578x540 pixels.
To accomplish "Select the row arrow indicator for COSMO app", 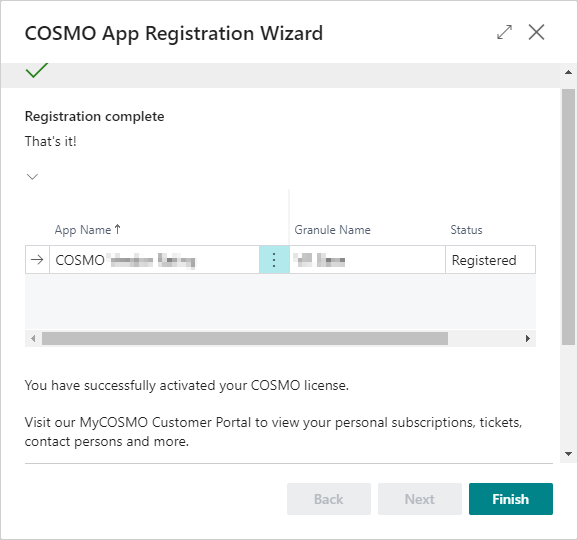I will pyautogui.click(x=37, y=260).
